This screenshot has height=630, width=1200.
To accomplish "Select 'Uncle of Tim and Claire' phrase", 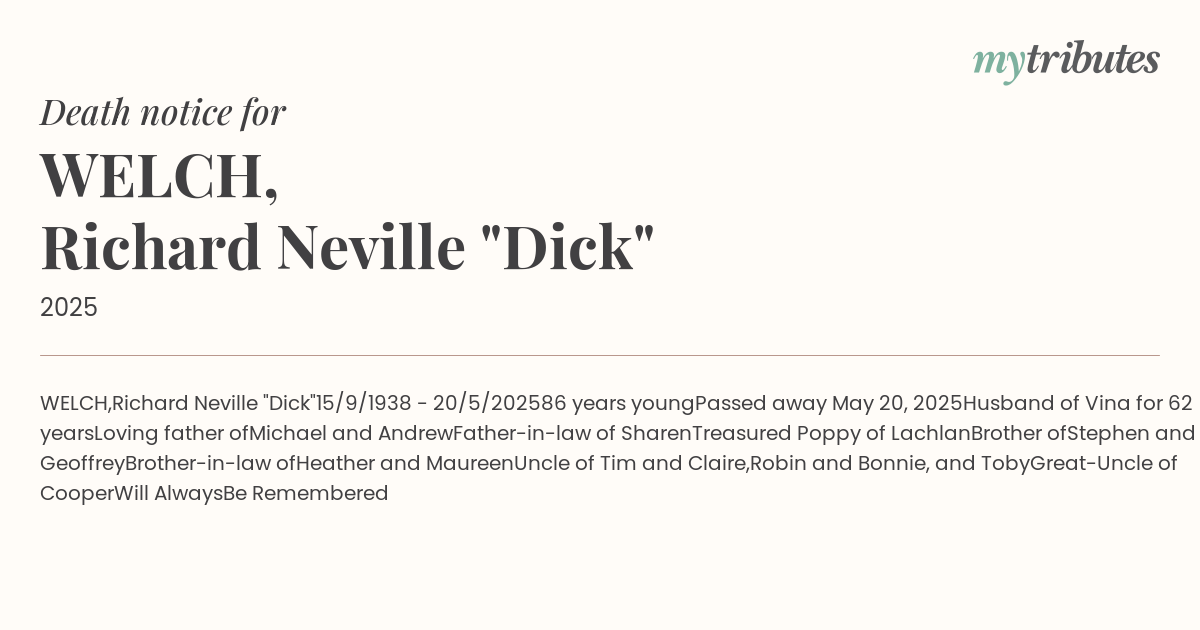I will 630,464.
